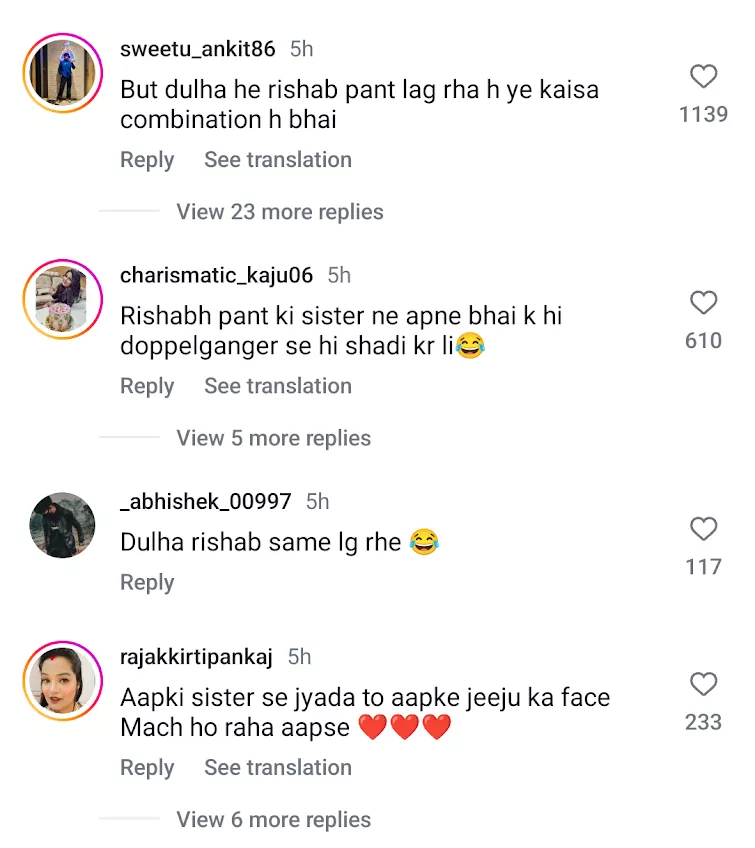The width and height of the screenshot is (755, 848).
Task: Reply to charismatic_kaju06's comment
Action: (147, 386)
